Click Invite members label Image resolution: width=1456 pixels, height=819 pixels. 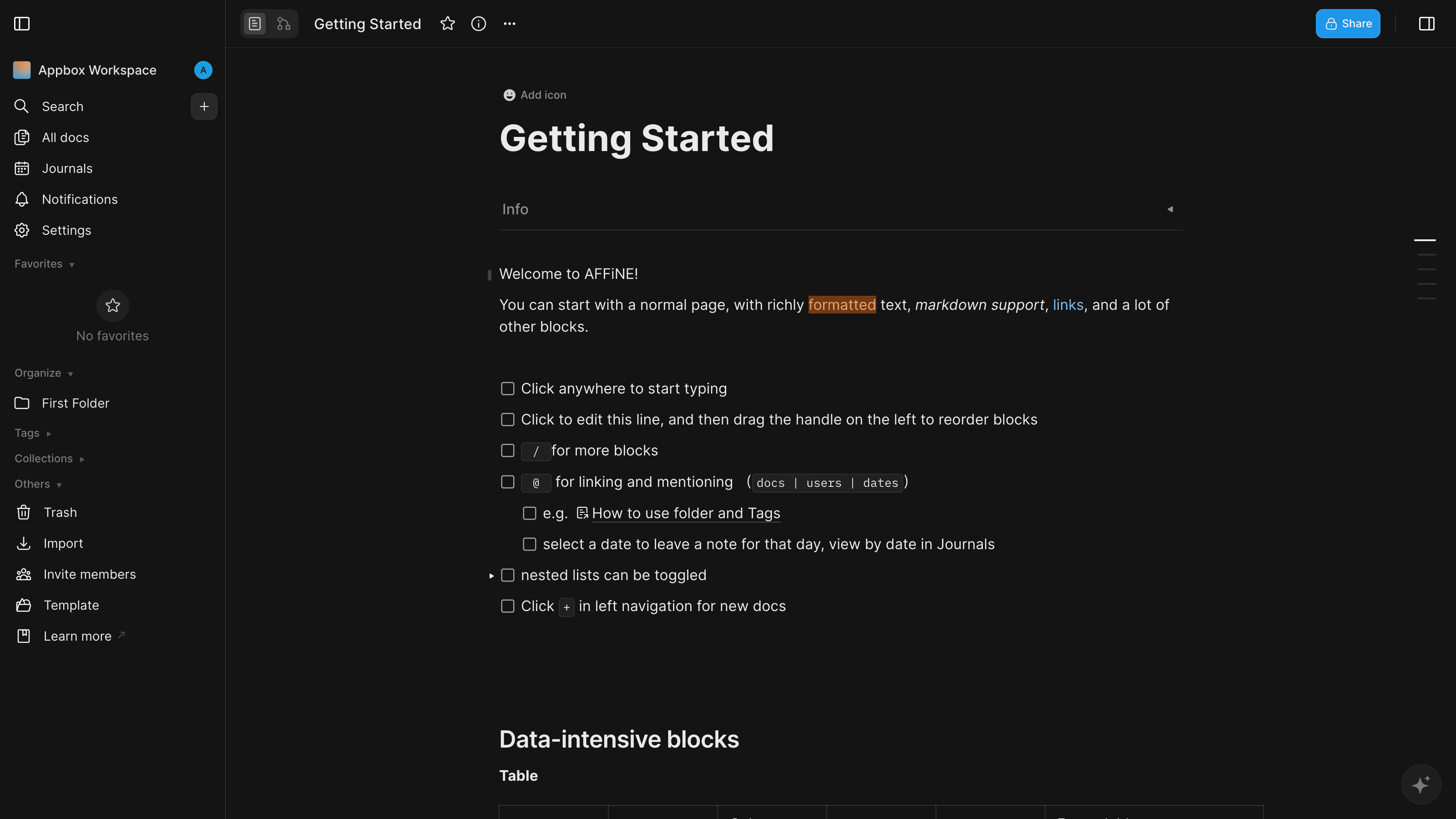(x=90, y=574)
